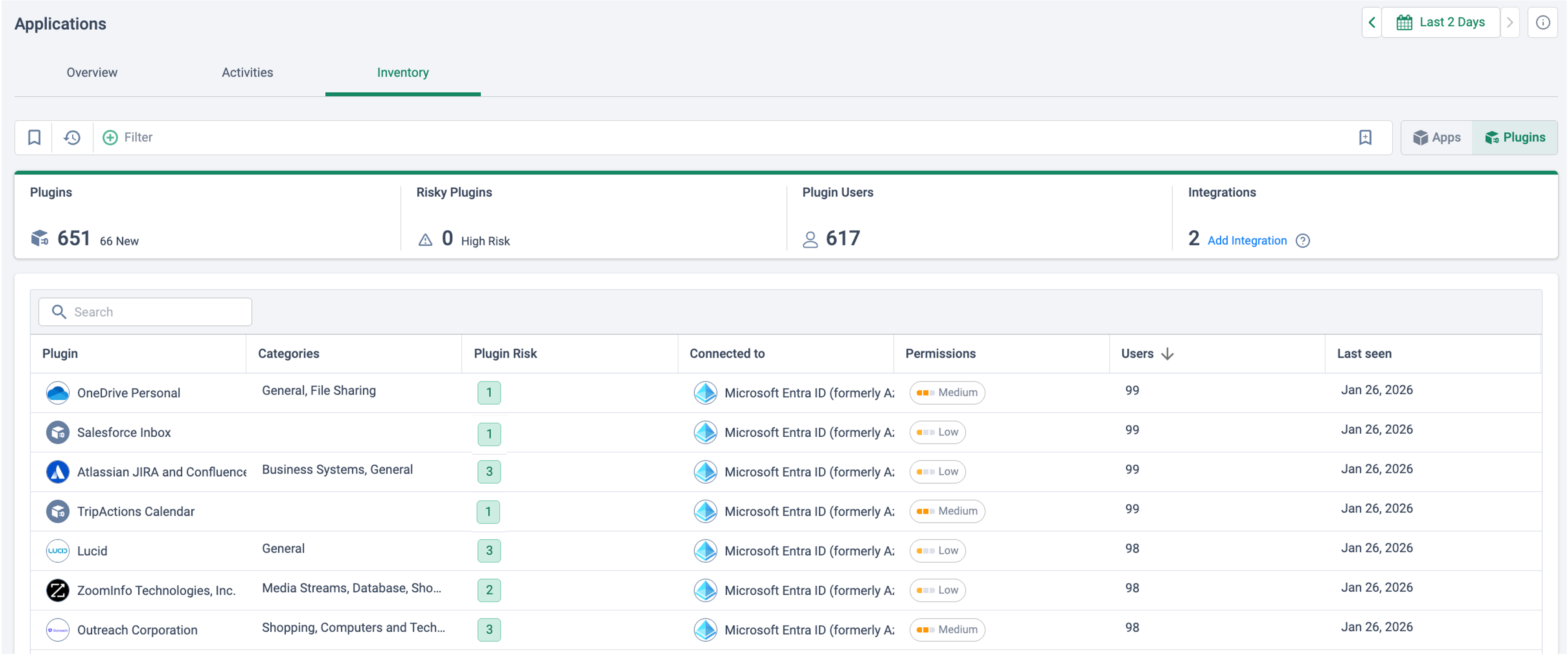The image size is (1568, 655).
Task: Open the Activities tab
Action: tap(247, 72)
